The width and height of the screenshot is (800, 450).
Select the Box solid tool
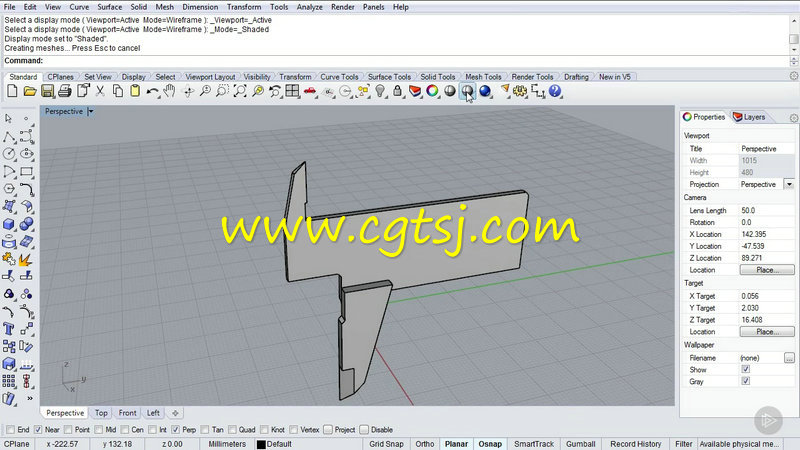pos(9,224)
